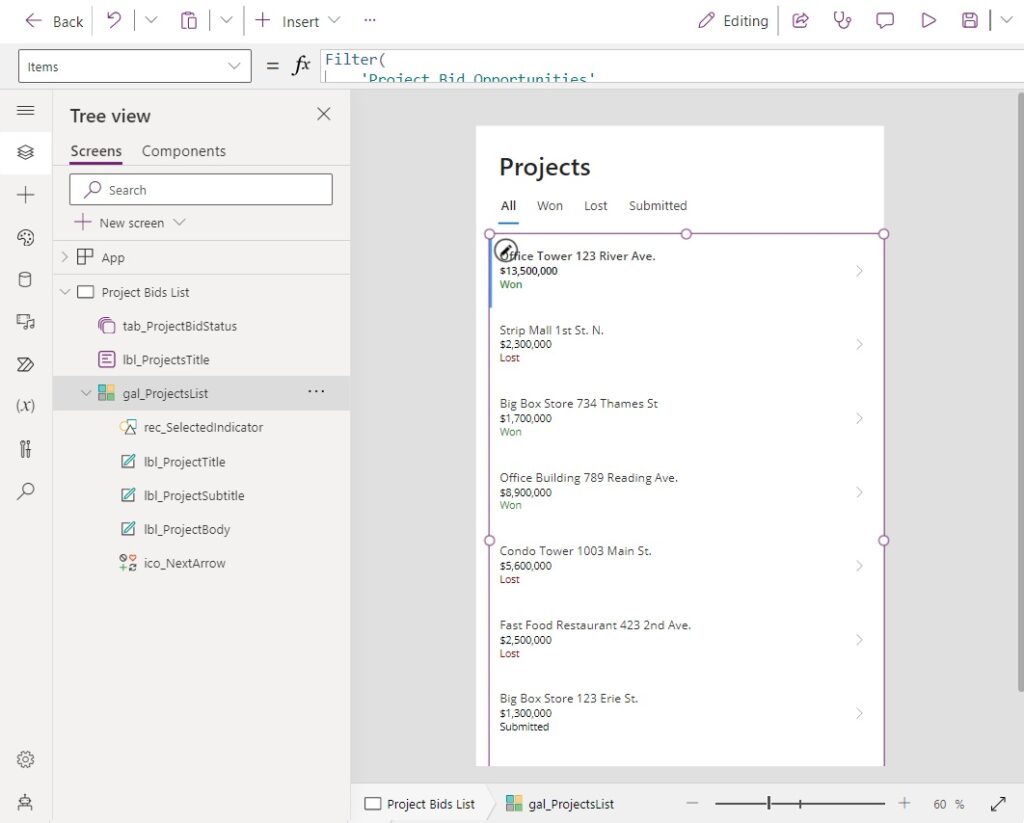Click next arrow for Strip Mall 1st St. N.
The height and width of the screenshot is (823, 1024).
[x=859, y=344]
